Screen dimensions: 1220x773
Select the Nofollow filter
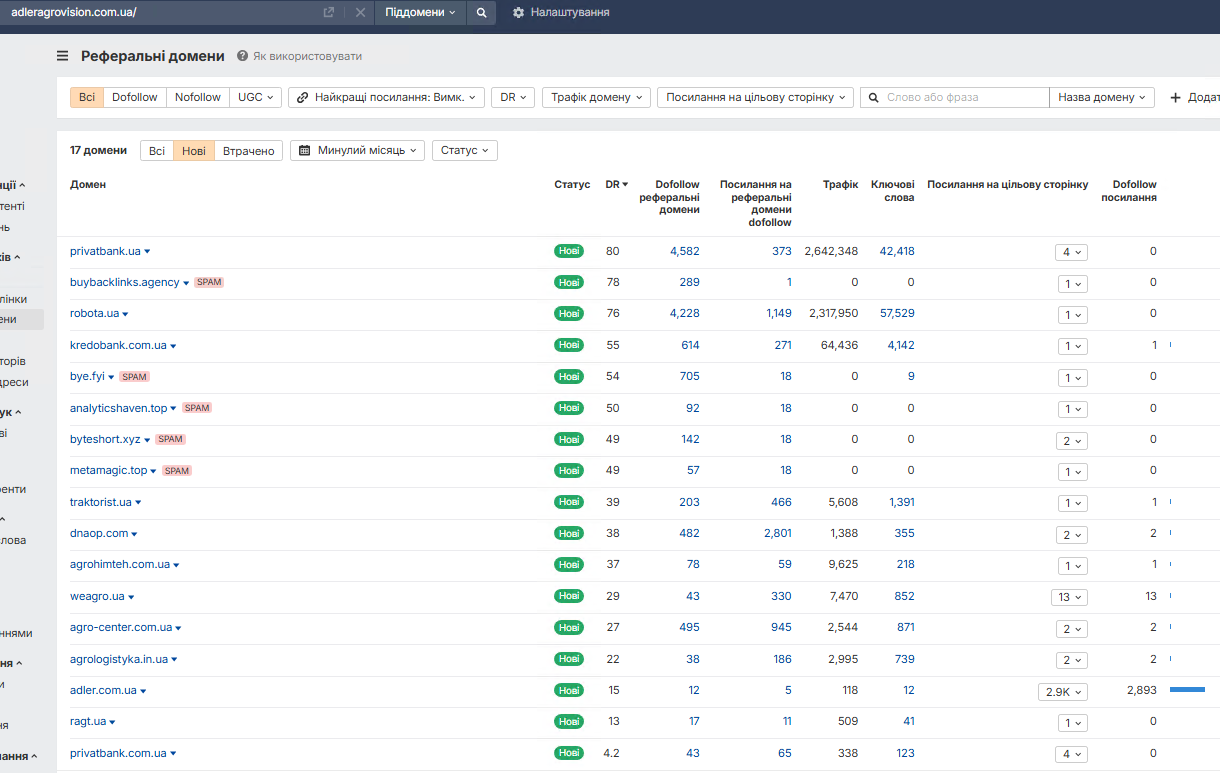[198, 97]
